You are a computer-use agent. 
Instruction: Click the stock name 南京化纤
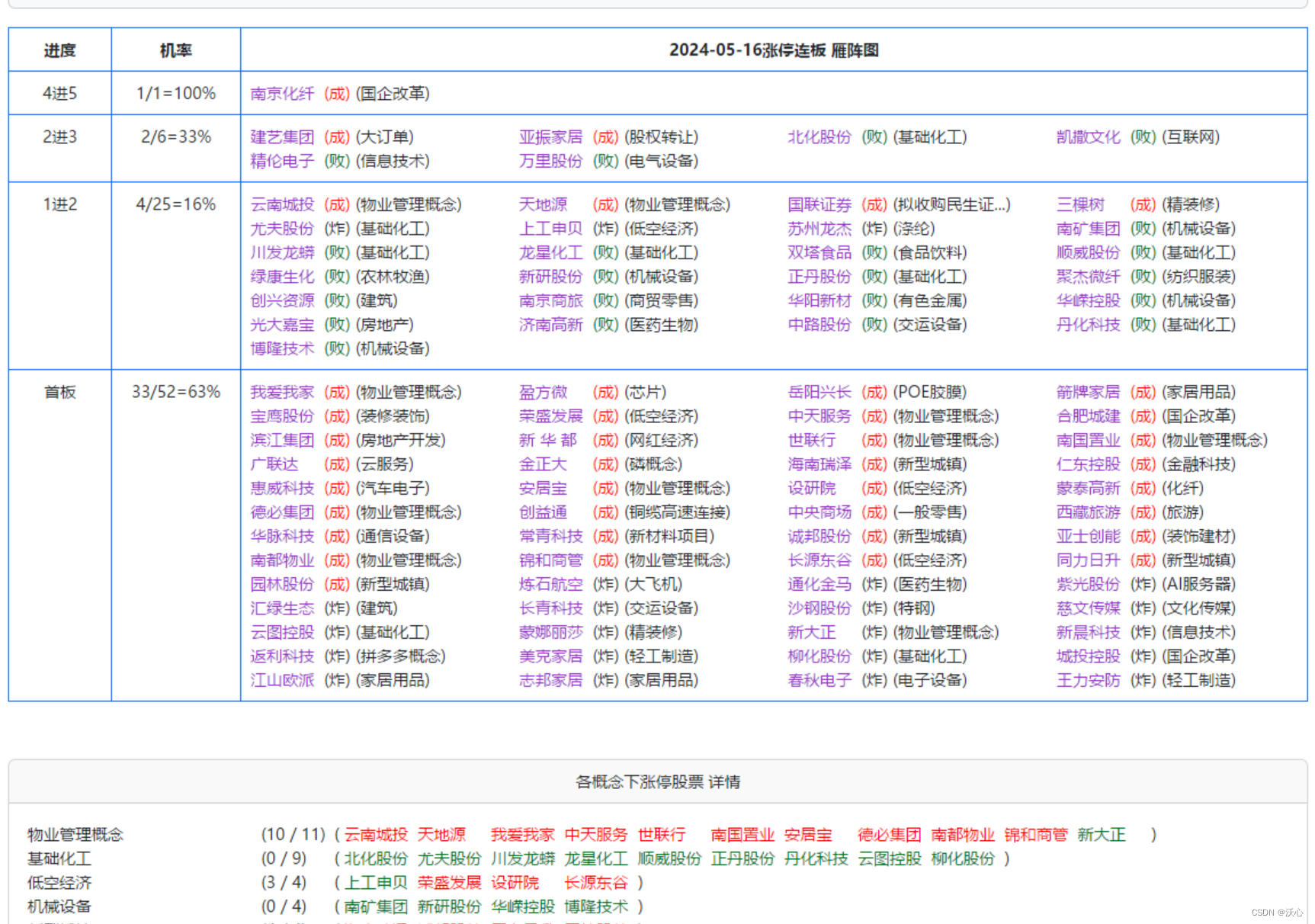pos(282,94)
